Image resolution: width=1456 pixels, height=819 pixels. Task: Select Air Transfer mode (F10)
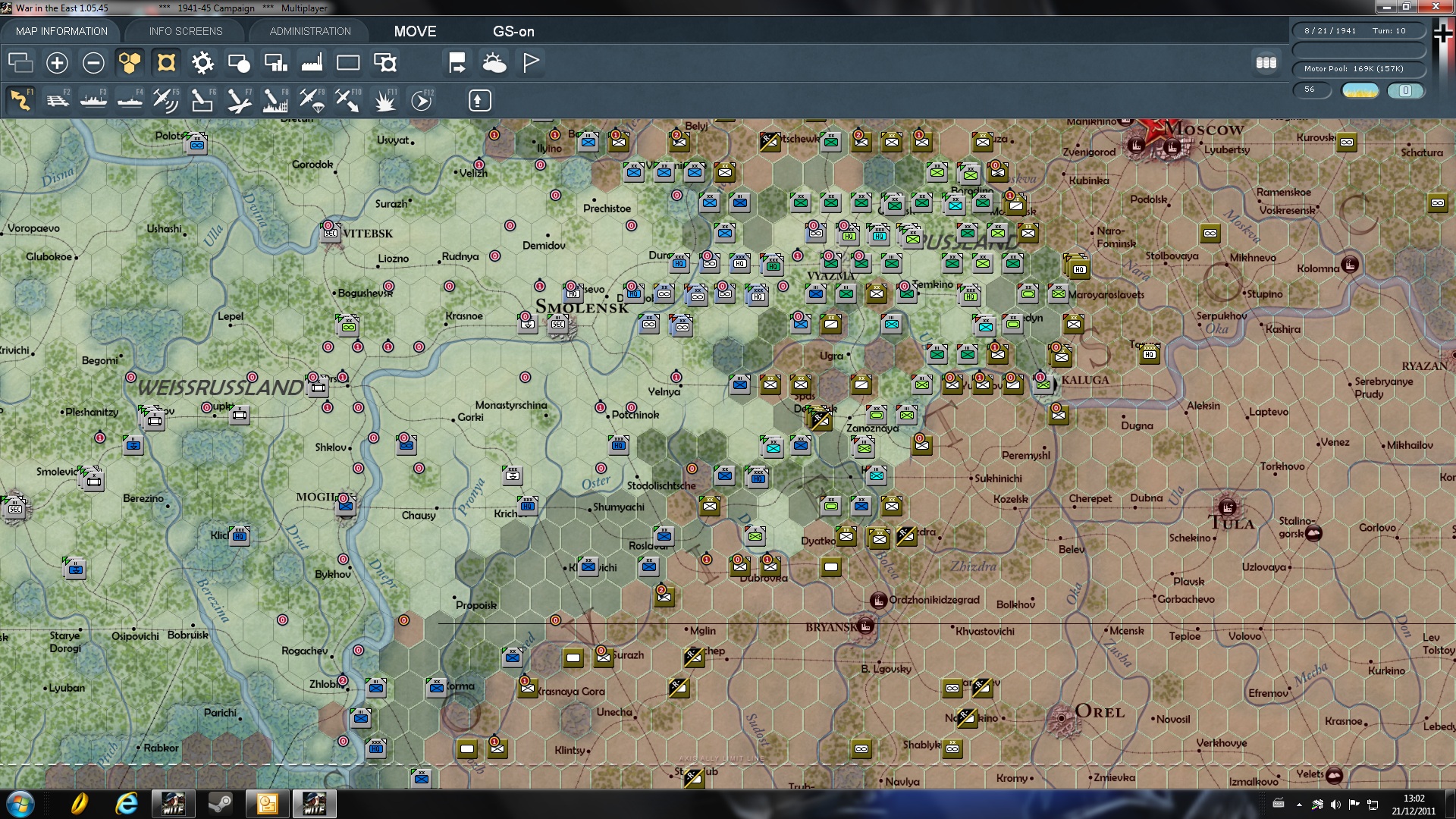[x=348, y=100]
